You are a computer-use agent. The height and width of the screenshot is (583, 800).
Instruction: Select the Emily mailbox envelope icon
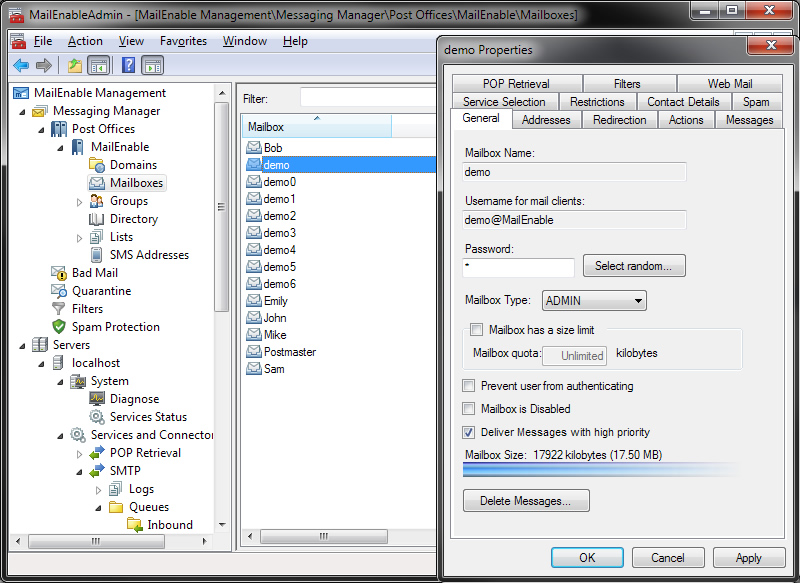pyautogui.click(x=253, y=301)
